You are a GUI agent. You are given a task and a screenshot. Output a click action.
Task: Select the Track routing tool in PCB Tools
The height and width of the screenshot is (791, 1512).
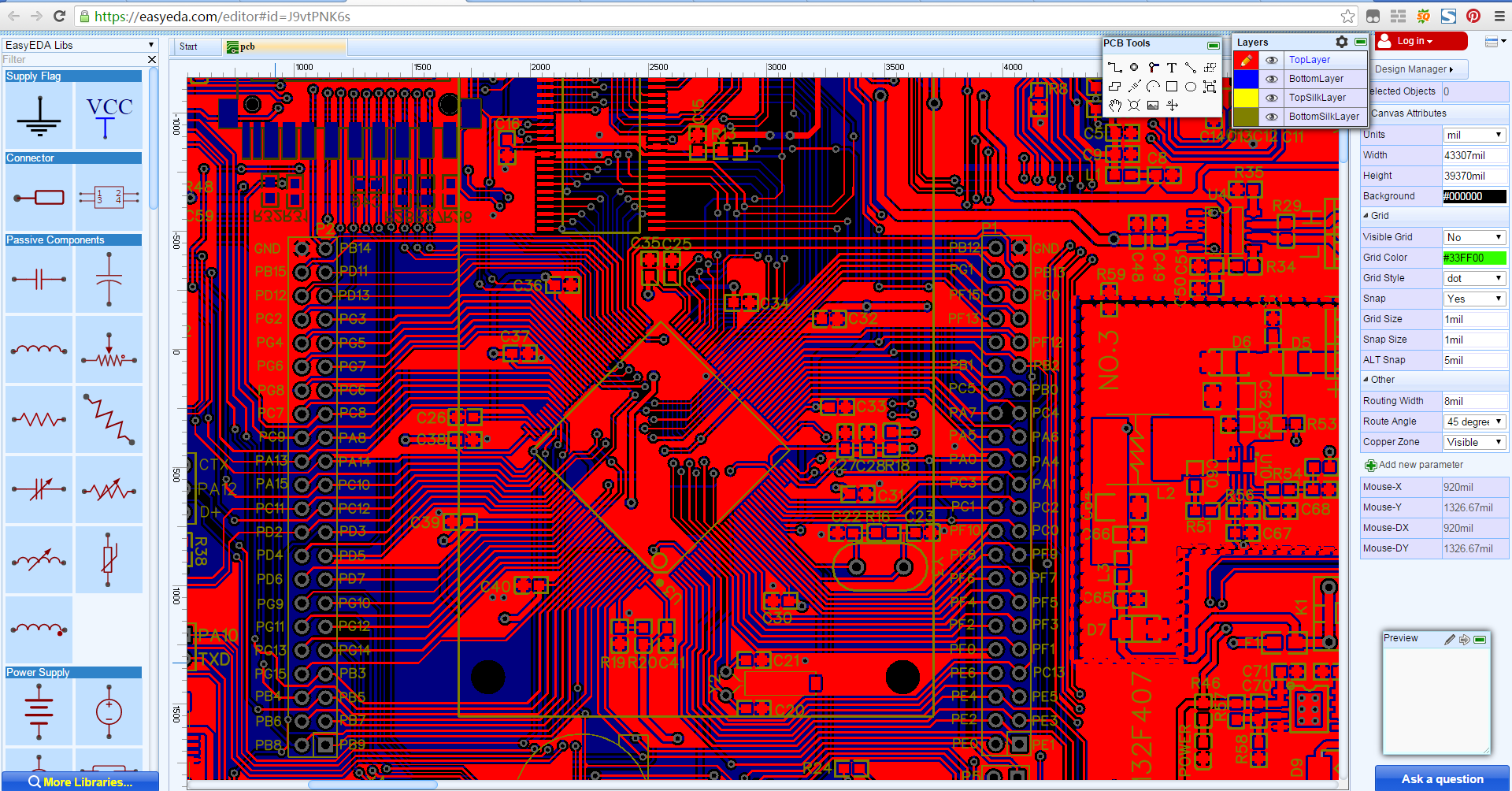[x=1114, y=68]
